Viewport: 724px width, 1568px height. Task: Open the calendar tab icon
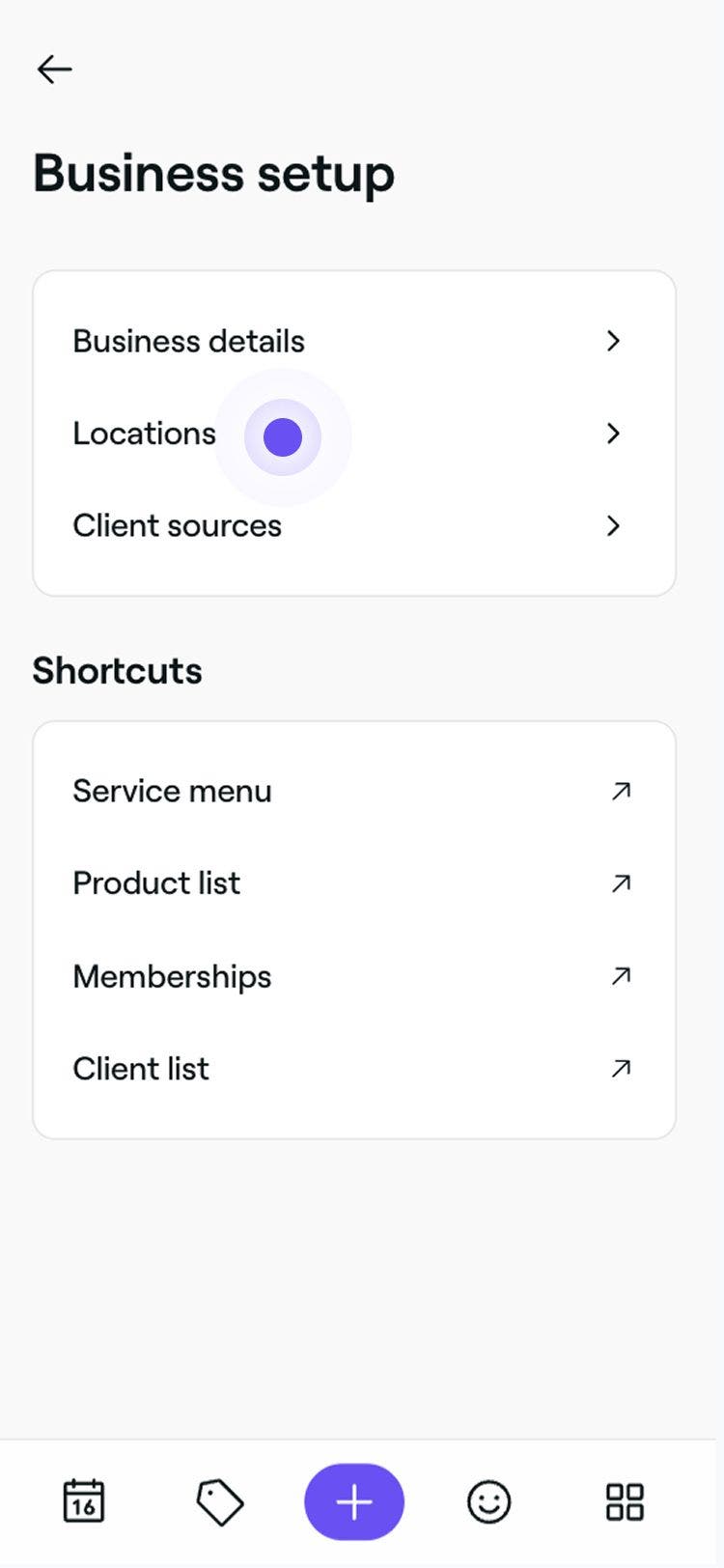click(84, 1501)
